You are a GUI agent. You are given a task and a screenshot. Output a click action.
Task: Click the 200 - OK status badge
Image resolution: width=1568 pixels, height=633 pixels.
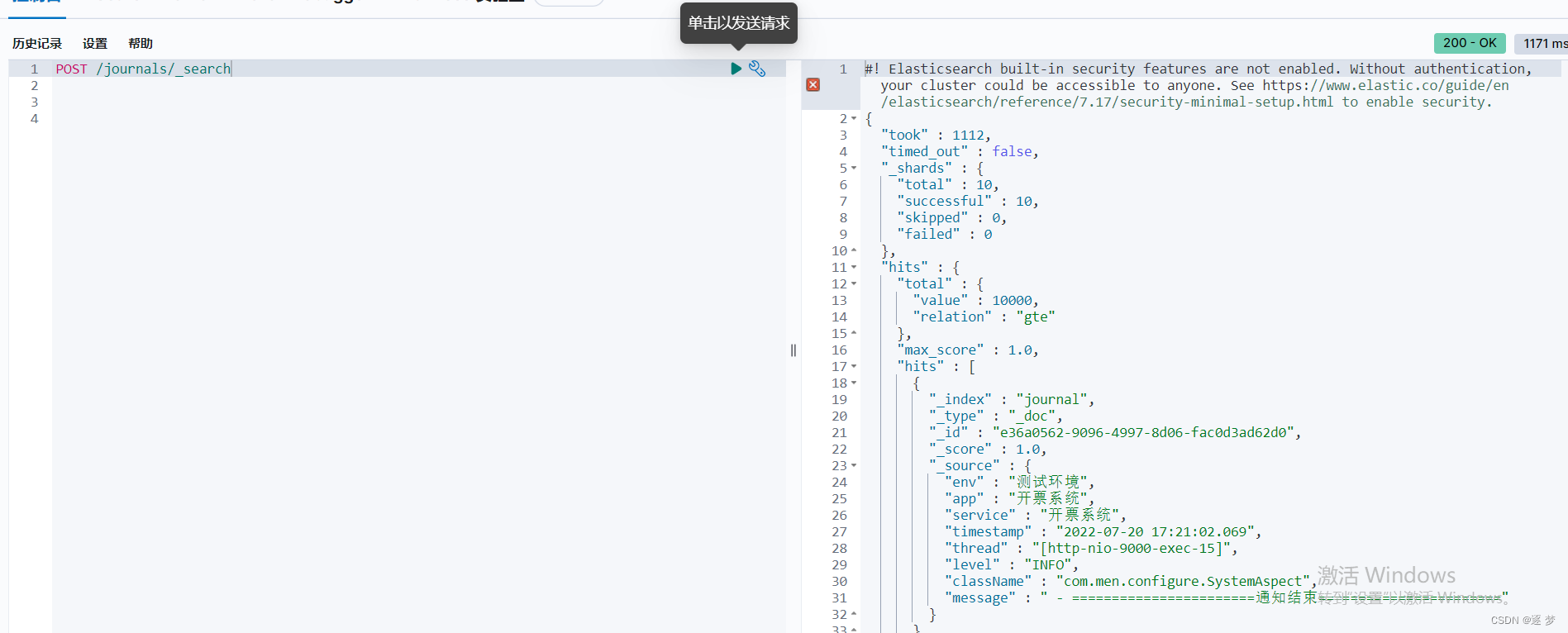[x=1470, y=43]
